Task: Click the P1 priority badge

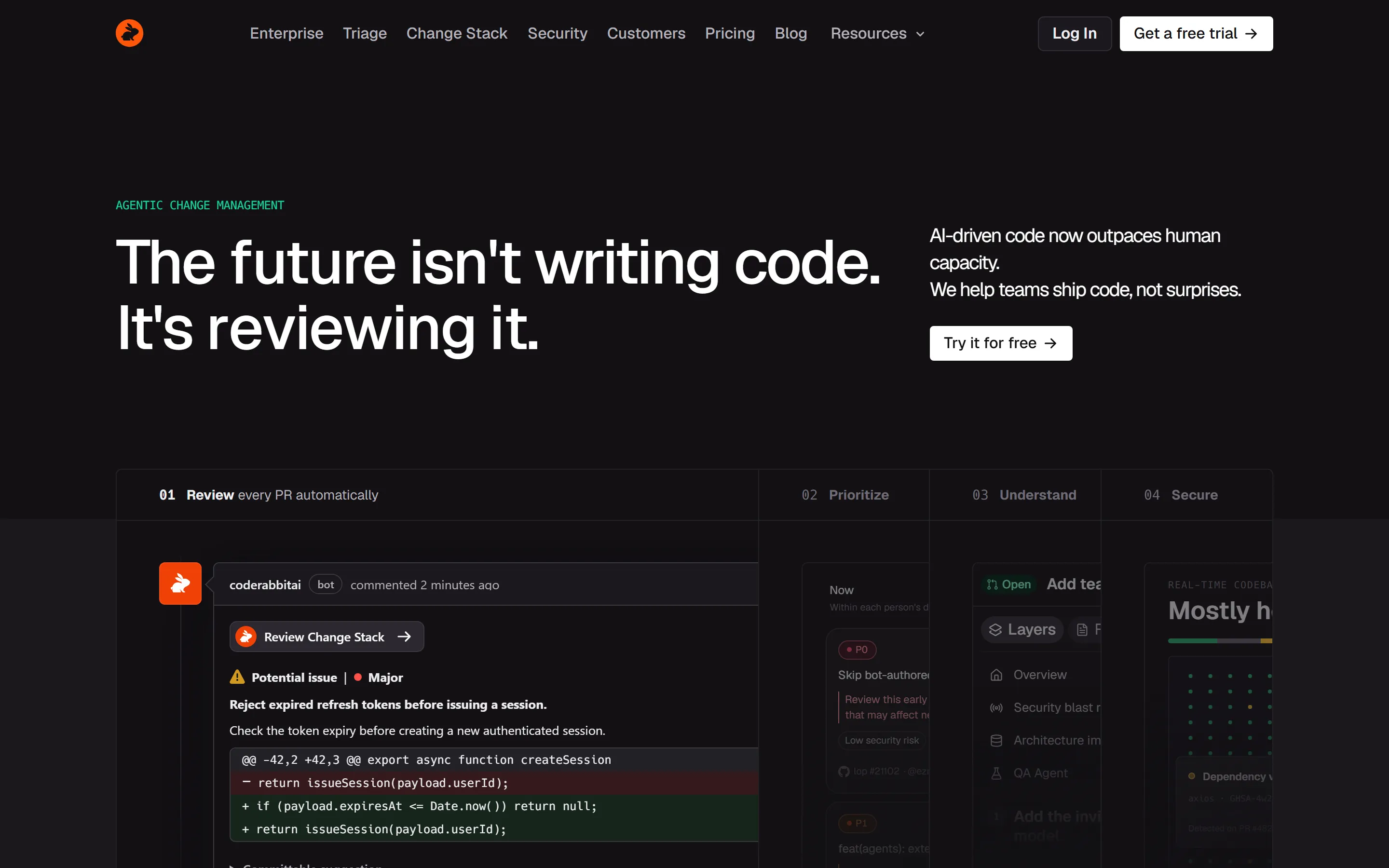Action: click(857, 823)
